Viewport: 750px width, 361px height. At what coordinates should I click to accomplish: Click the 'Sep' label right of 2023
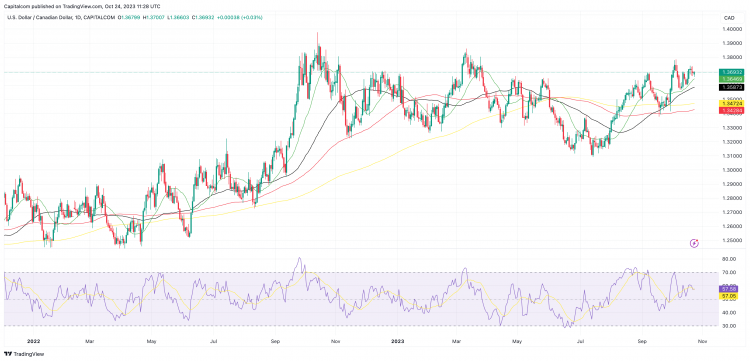pos(643,342)
